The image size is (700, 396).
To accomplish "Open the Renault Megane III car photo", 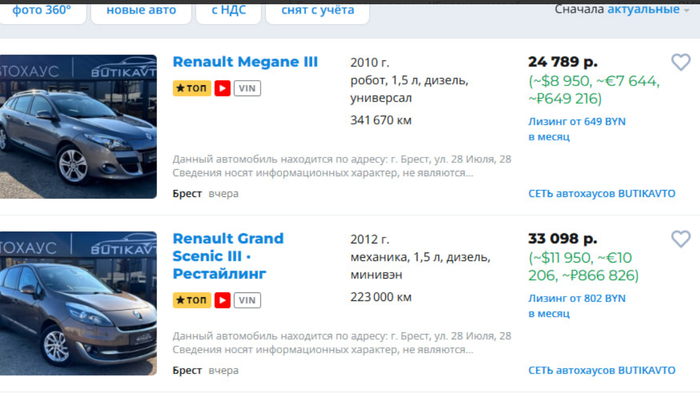I will (78, 126).
